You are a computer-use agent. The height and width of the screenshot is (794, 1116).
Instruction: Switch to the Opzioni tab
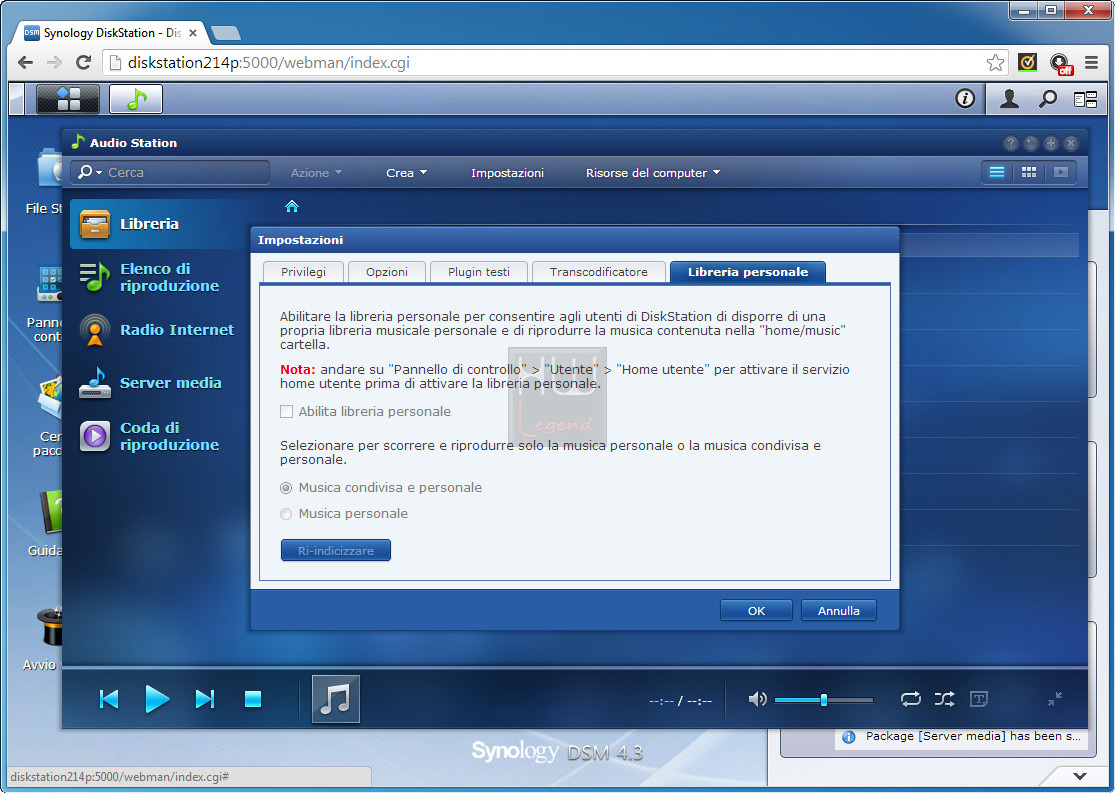click(386, 272)
